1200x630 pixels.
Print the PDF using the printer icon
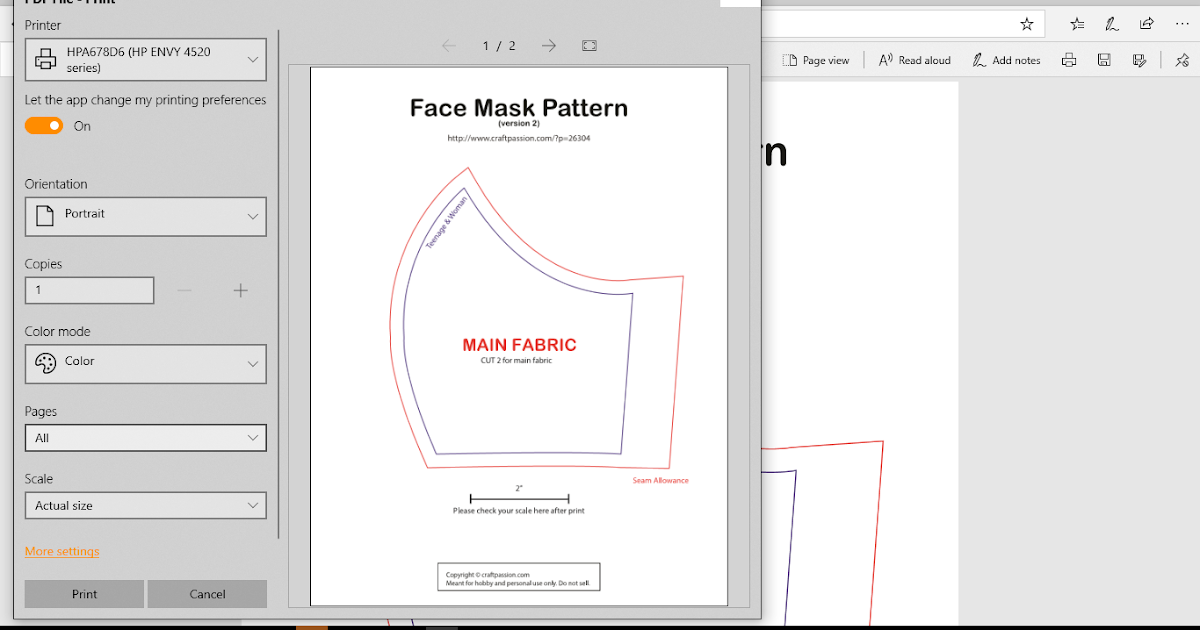[1068, 60]
